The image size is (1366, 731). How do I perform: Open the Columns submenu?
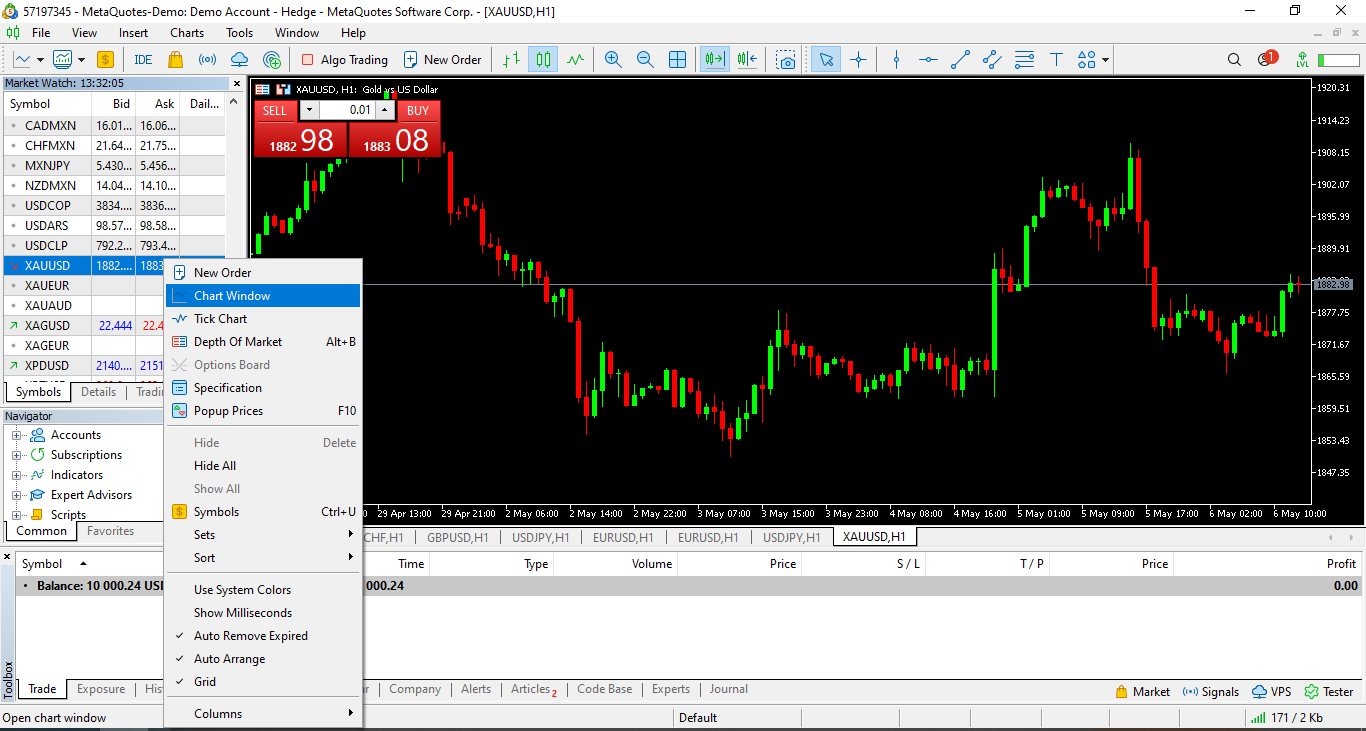[262, 714]
